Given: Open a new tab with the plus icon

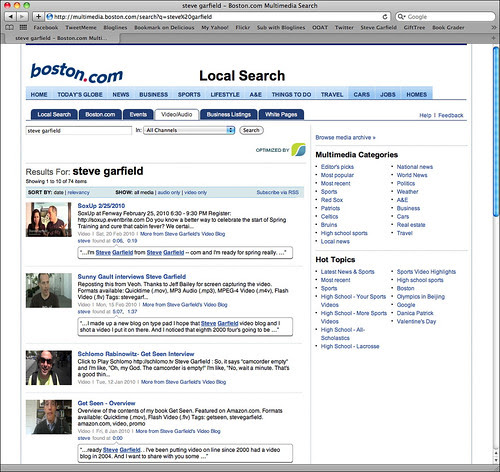Looking at the screenshot, I should (x=494, y=38).
